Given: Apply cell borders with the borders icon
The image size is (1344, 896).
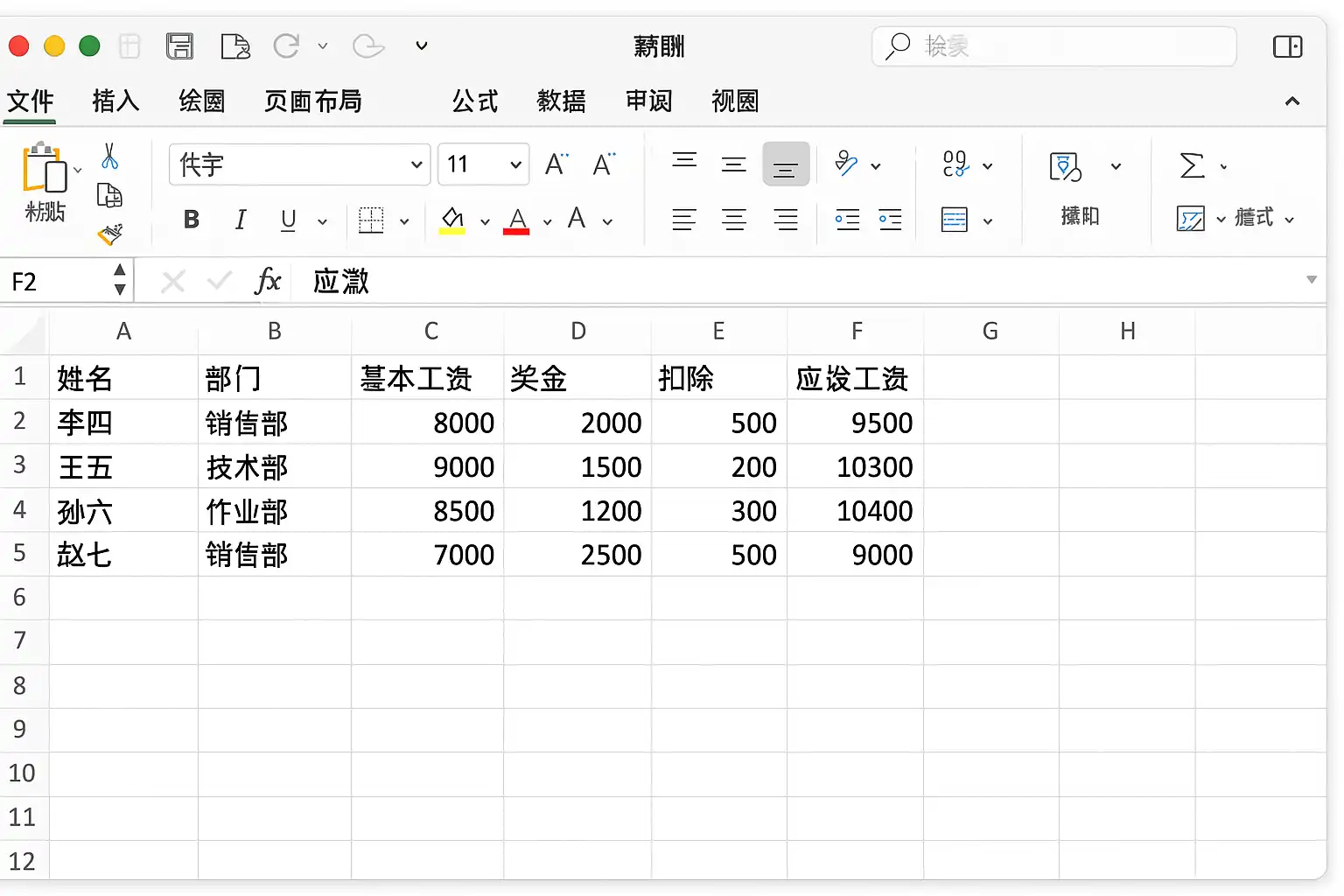Looking at the screenshot, I should click(x=371, y=220).
